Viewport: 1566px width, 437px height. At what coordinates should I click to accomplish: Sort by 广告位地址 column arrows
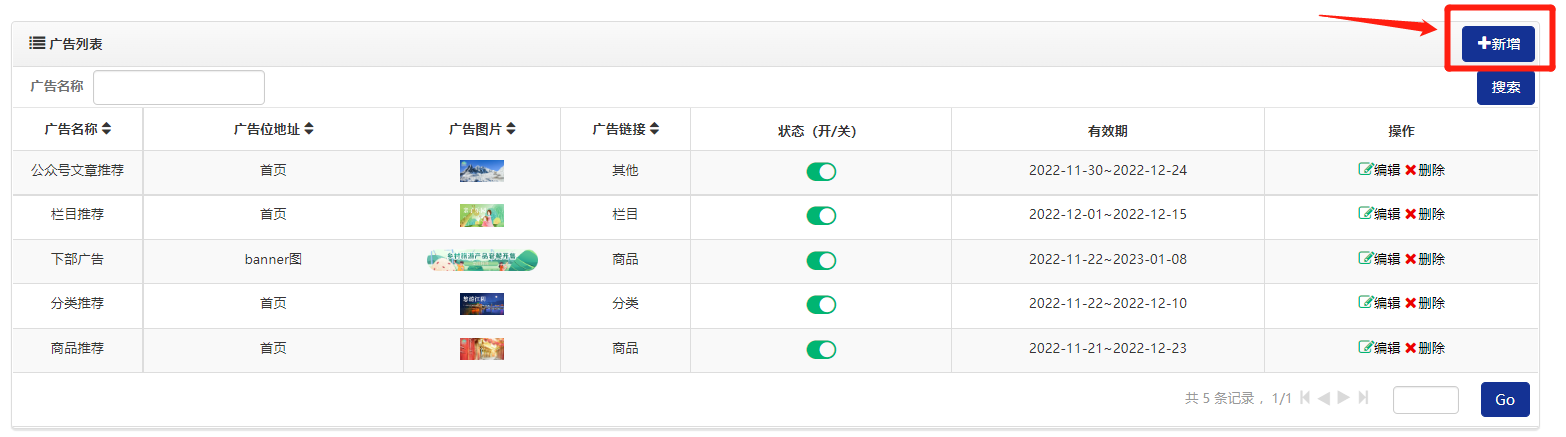pyautogui.click(x=309, y=129)
